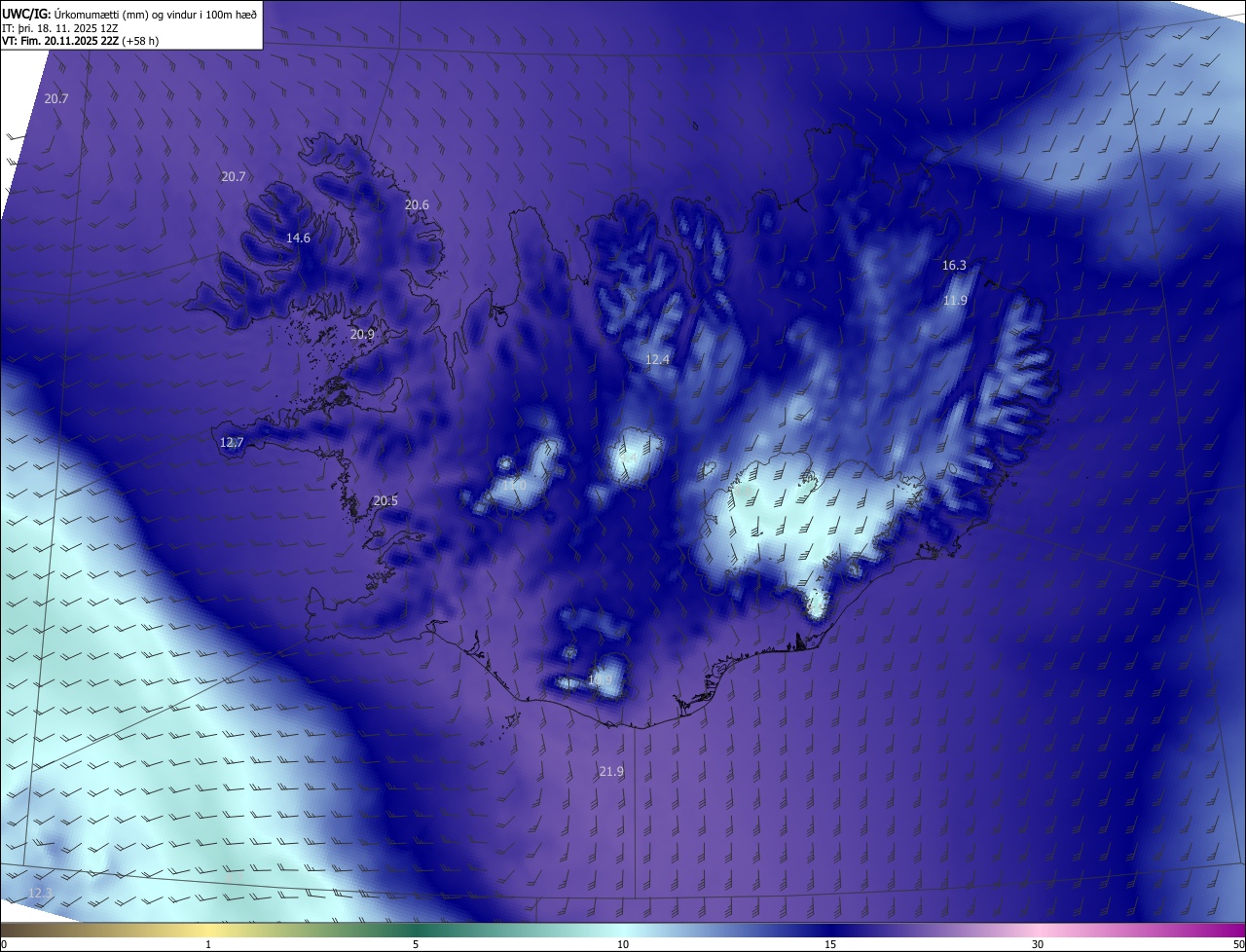1246x952 pixels.
Task: Click the color scale tick label 1
Action: 208,944
